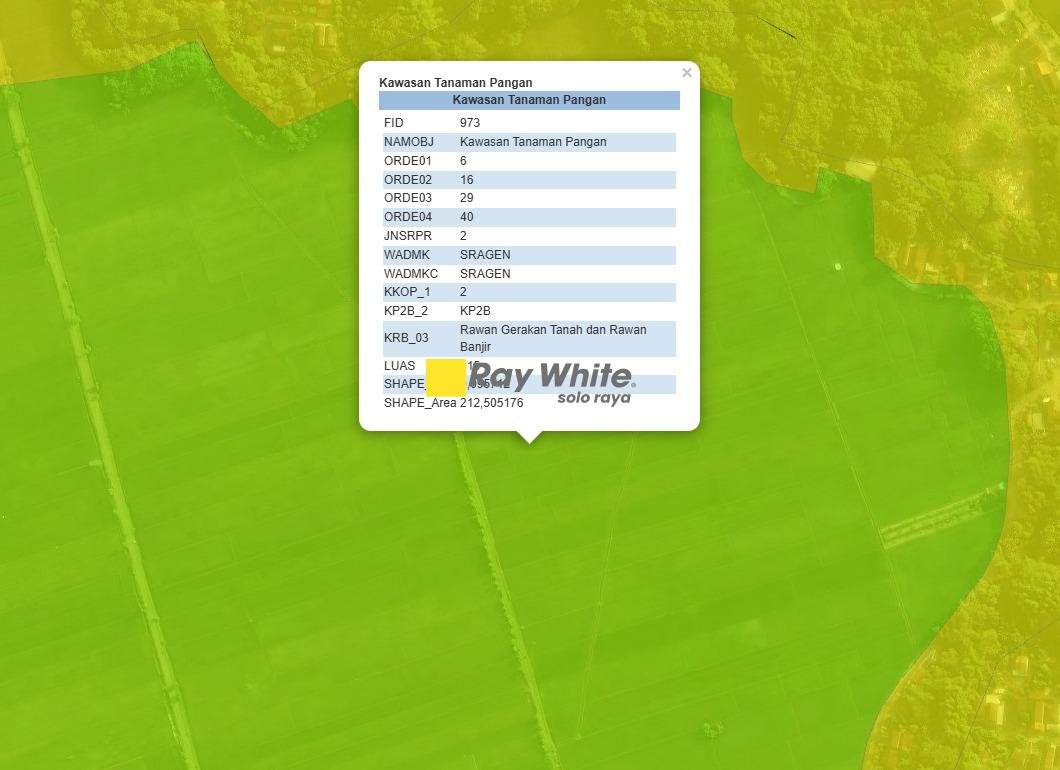Viewport: 1060px width, 770px height.
Task: Select the KP2B_2 row showing KP2B
Action: coord(529,311)
